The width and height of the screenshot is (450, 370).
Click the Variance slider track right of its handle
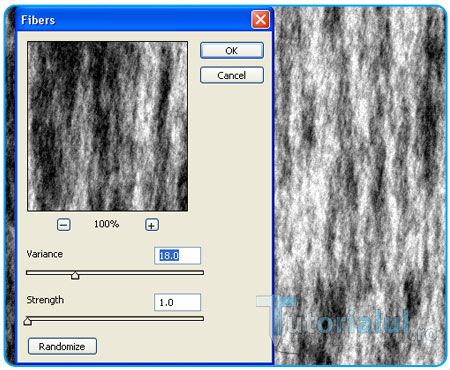click(141, 273)
